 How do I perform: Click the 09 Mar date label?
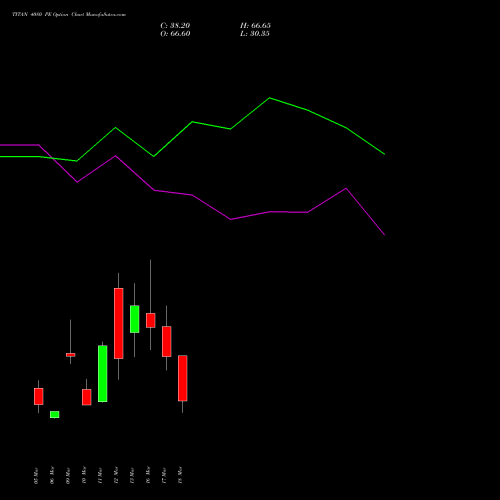(x=68, y=476)
